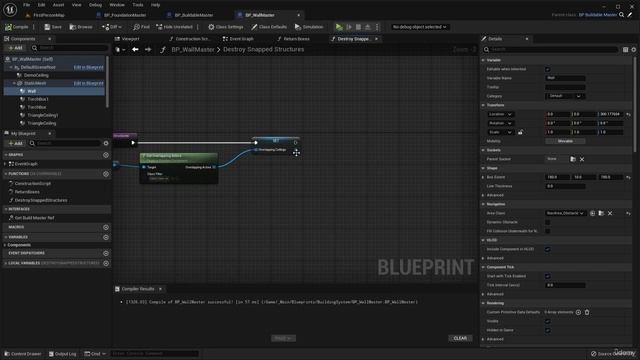
Task: Add Custom Primitive Data element
Action: [578, 312]
